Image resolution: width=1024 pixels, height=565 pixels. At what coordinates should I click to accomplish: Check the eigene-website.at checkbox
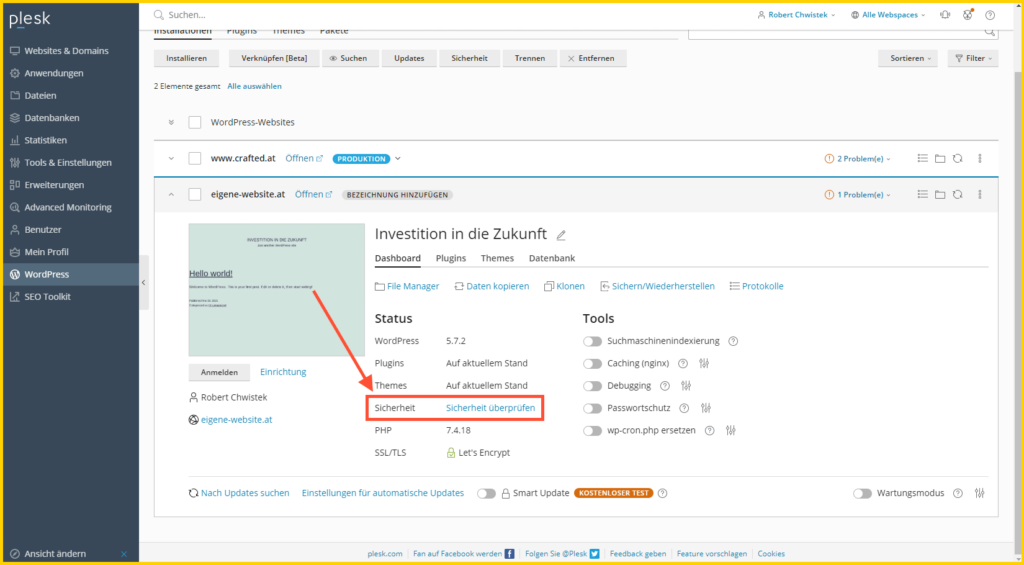[x=195, y=195]
